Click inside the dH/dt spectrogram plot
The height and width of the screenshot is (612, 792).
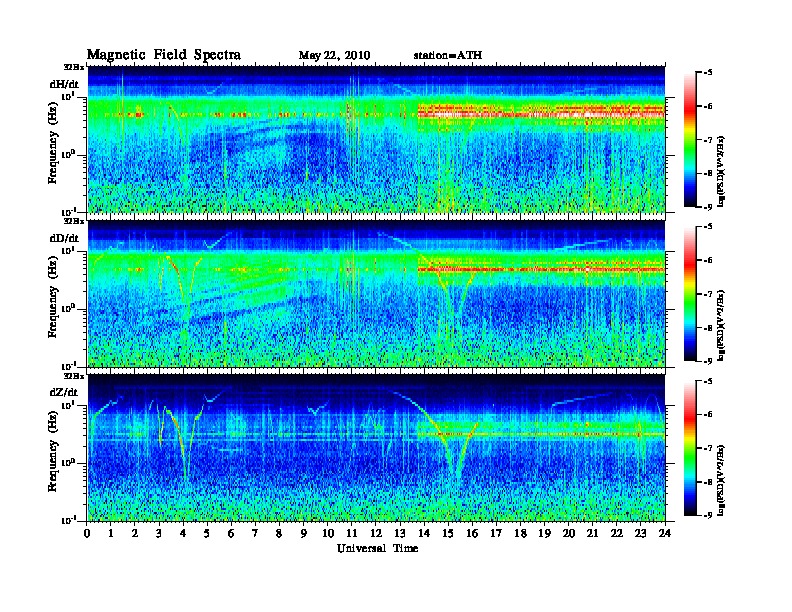[376, 139]
